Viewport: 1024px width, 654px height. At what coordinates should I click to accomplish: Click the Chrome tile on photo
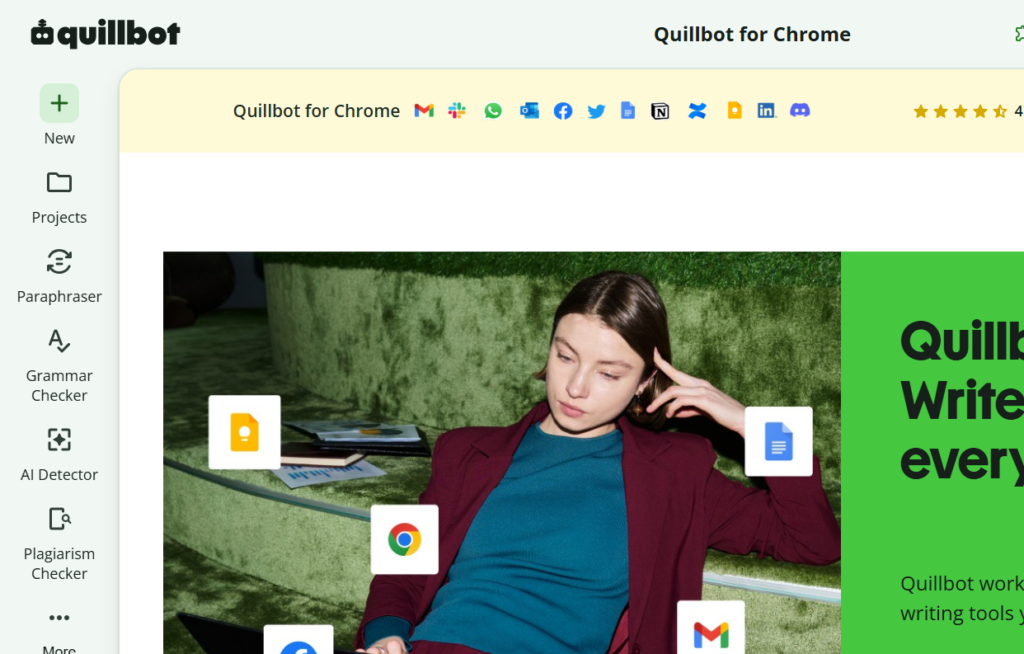[x=404, y=540]
